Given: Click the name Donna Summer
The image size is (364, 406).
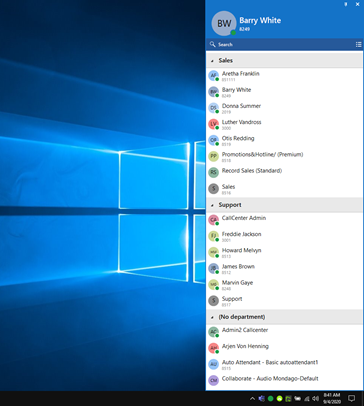Looking at the screenshot, I should click(x=241, y=106).
